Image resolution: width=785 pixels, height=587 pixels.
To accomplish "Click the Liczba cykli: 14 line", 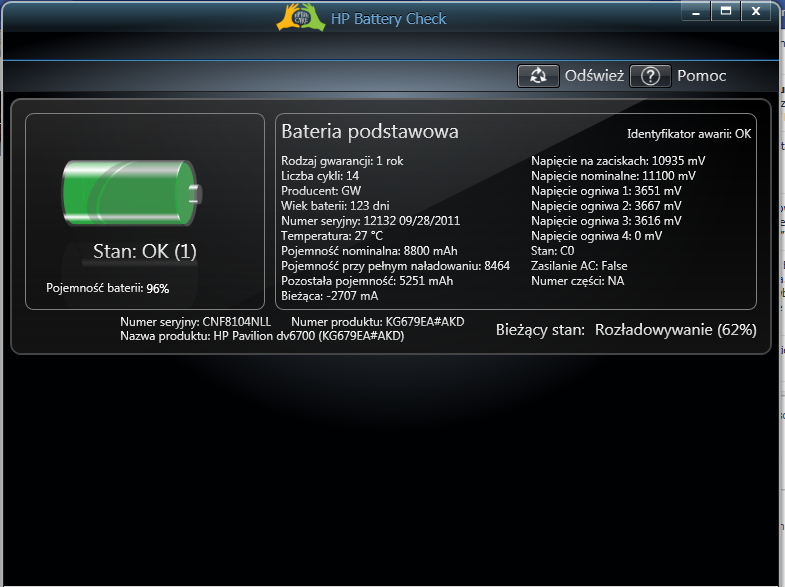I will [320, 176].
